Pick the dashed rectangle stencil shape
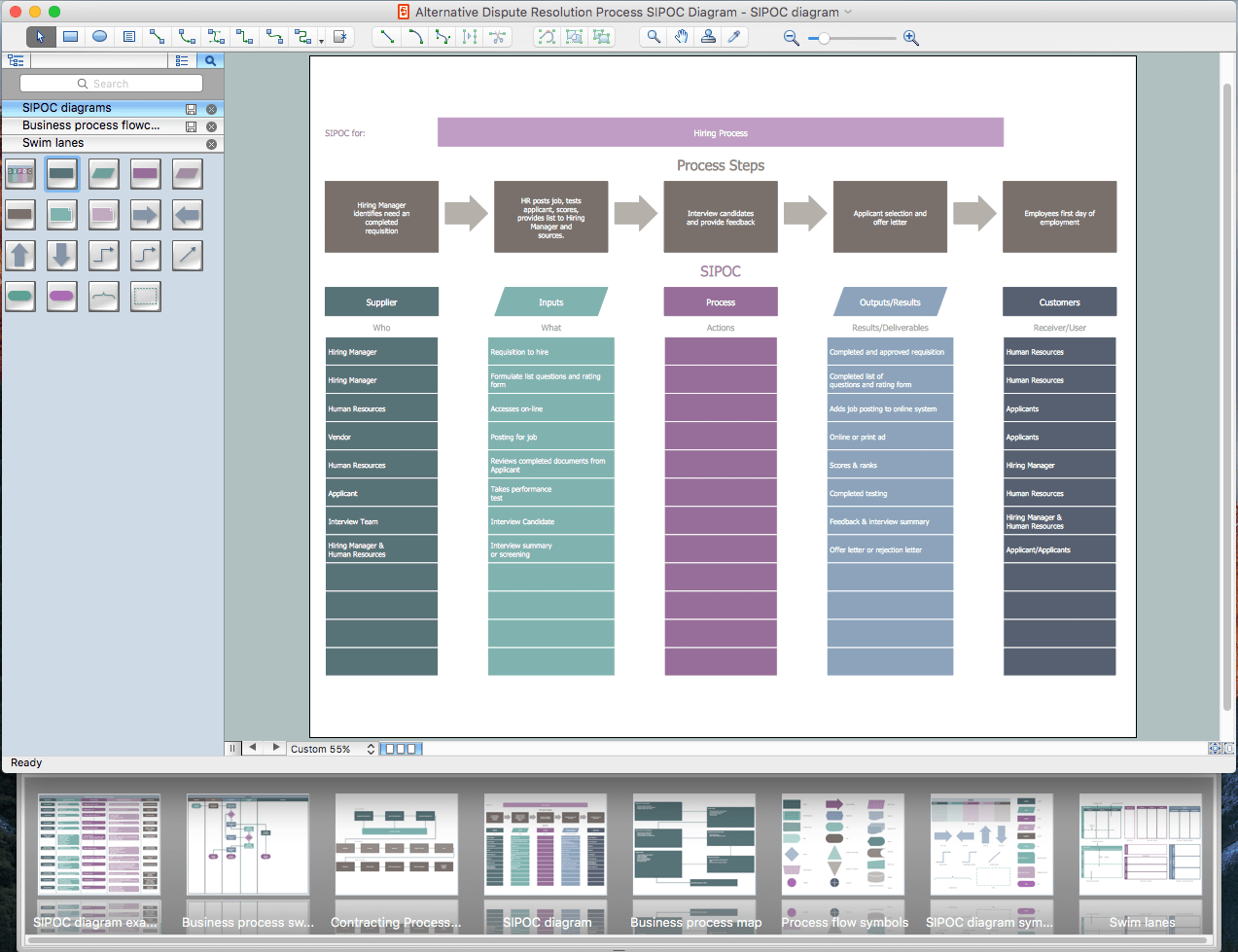 tap(146, 297)
